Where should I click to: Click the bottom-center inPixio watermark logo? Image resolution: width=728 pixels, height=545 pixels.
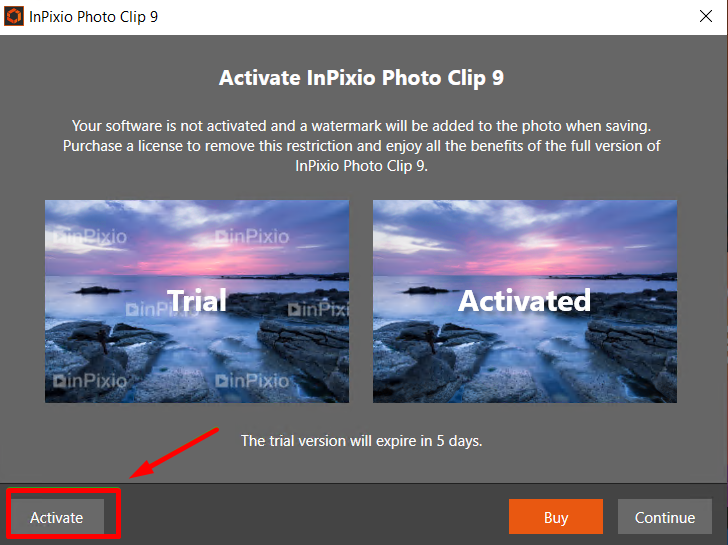point(252,381)
